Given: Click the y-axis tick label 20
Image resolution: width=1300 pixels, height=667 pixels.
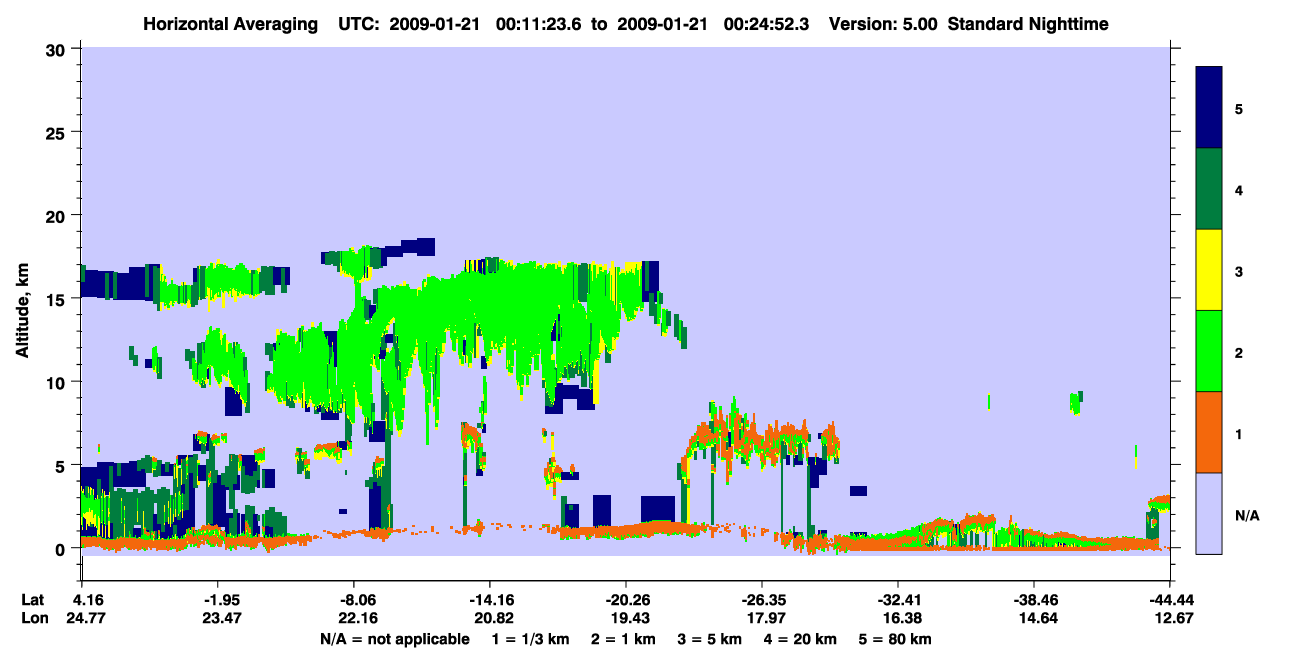Looking at the screenshot, I should (58, 216).
